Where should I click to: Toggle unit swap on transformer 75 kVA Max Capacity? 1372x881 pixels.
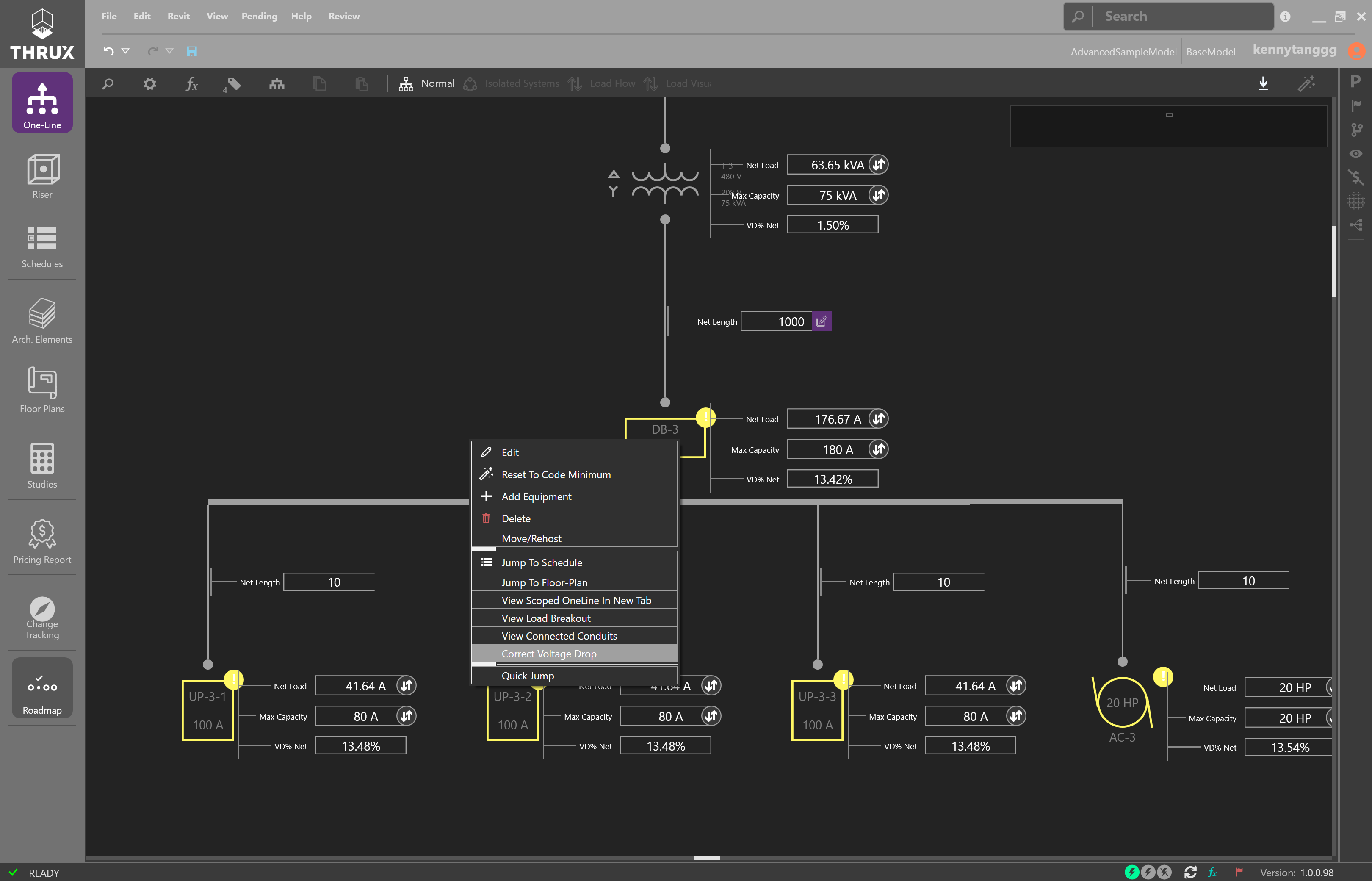[x=878, y=195]
